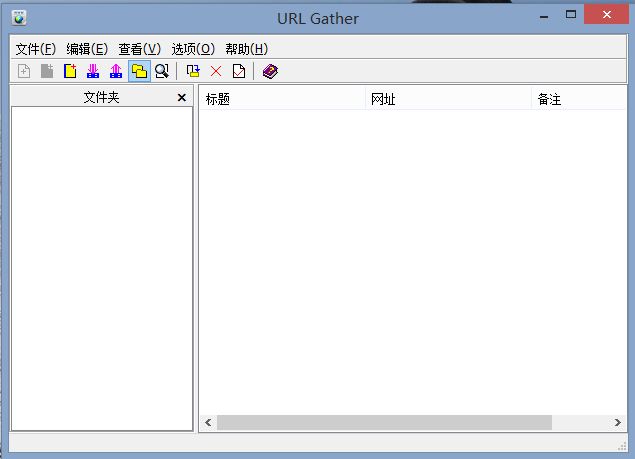
Task: Click the move-to-folder icon
Action: [193, 72]
